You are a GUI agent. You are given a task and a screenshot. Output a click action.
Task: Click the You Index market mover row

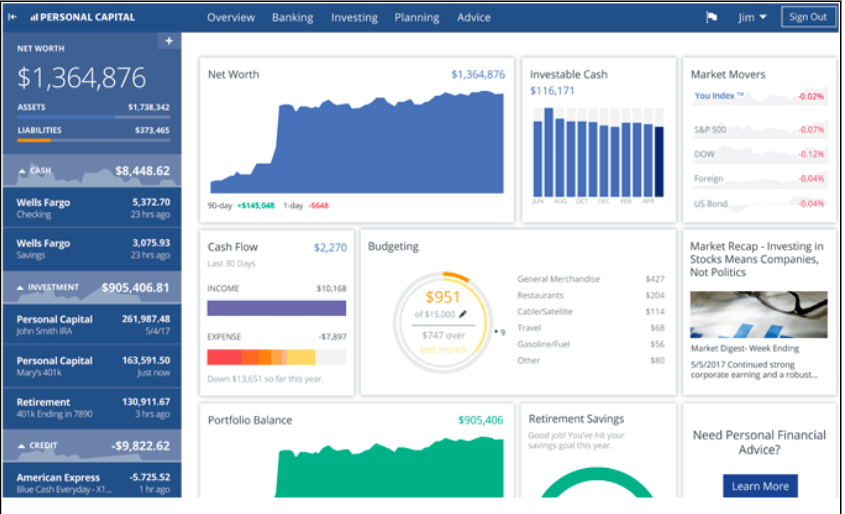pyautogui.click(x=759, y=96)
